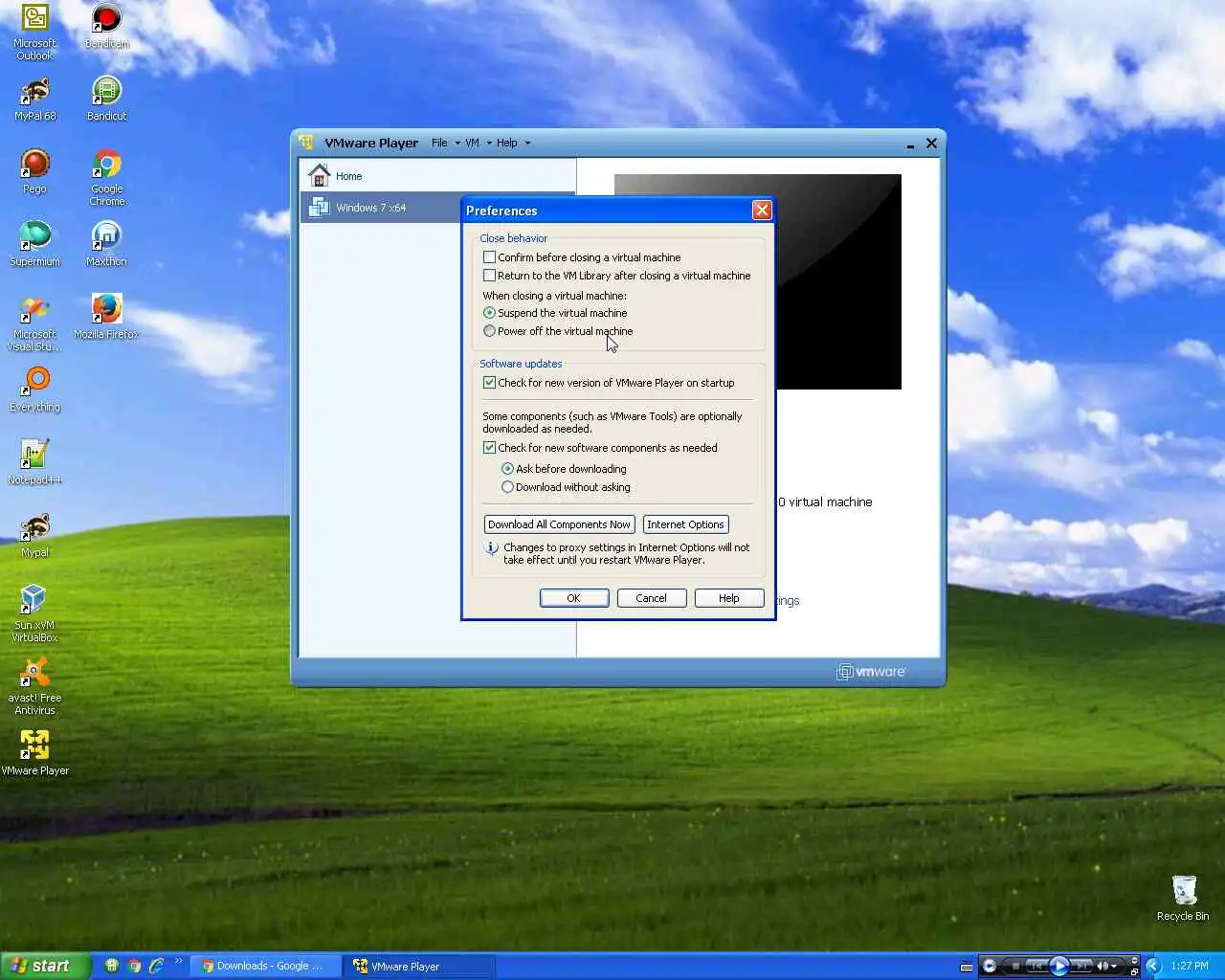Screen dimensions: 1225x980
Task: Open the VM dropdown menu in VMware Player
Action: (x=478, y=143)
